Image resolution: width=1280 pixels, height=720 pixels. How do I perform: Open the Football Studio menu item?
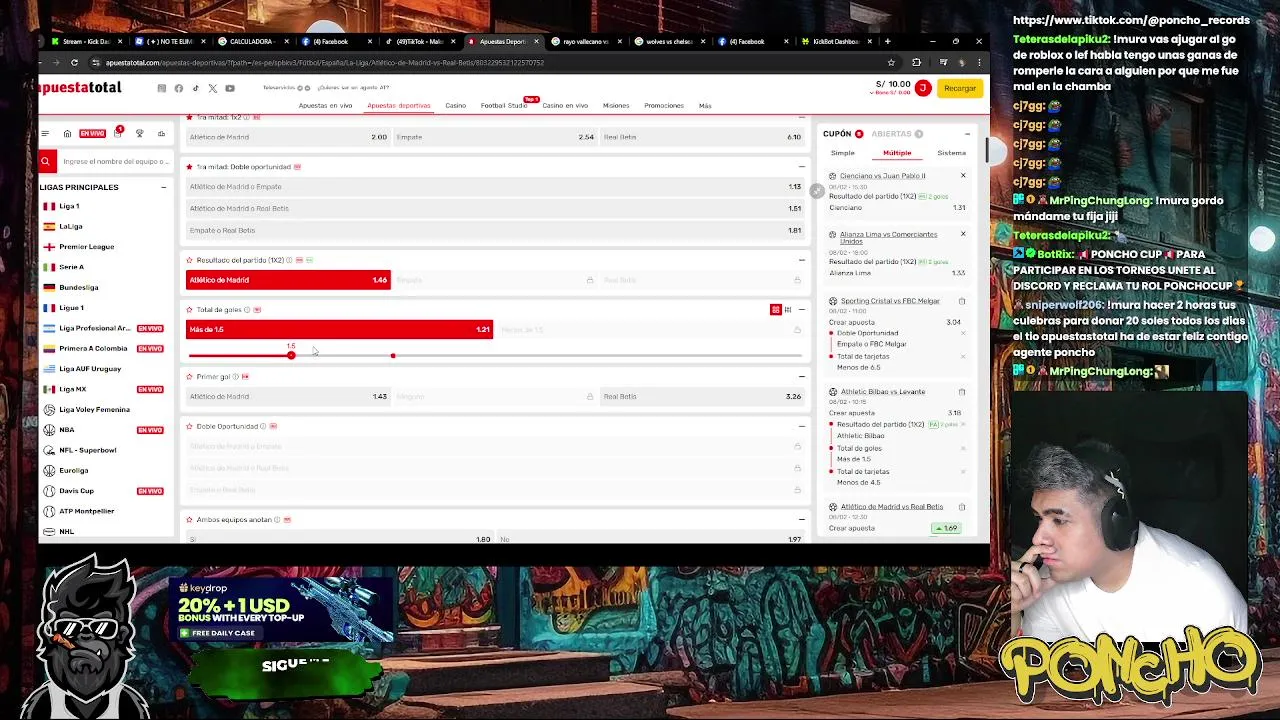(x=503, y=106)
